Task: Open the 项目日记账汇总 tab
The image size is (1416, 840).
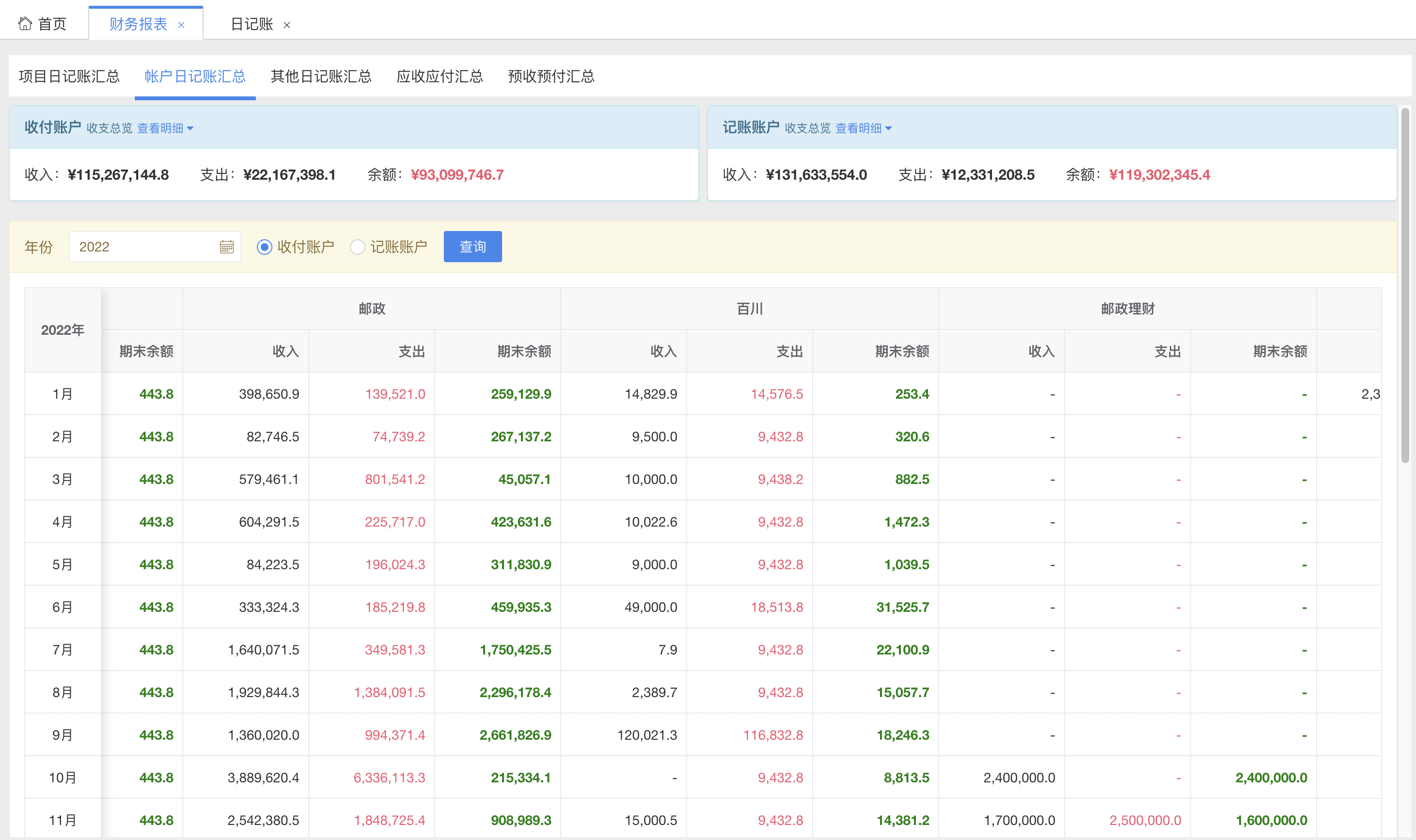Action: [69, 77]
